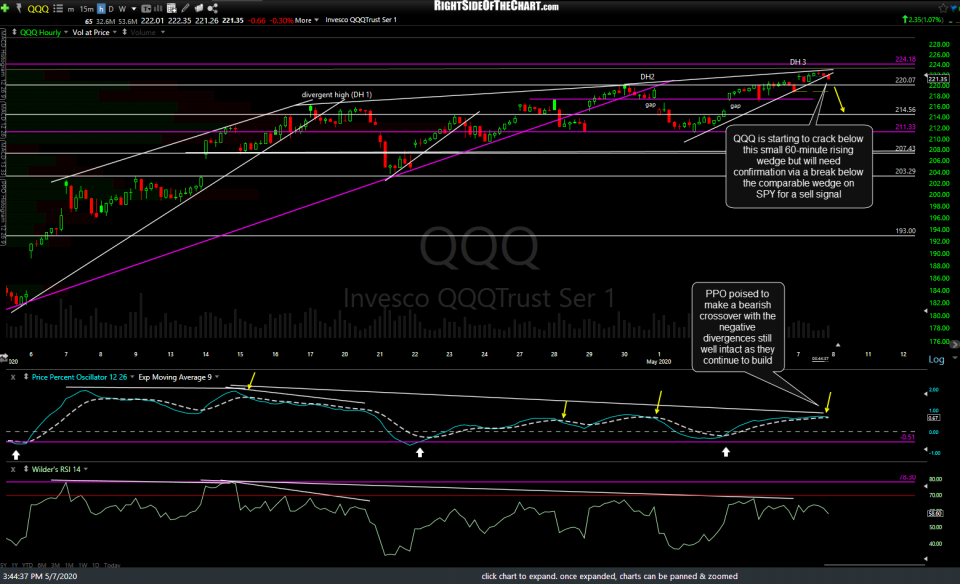Select the Weekly (W) timeframe
Viewport: 960px width, 584px height.
[x=122, y=8]
